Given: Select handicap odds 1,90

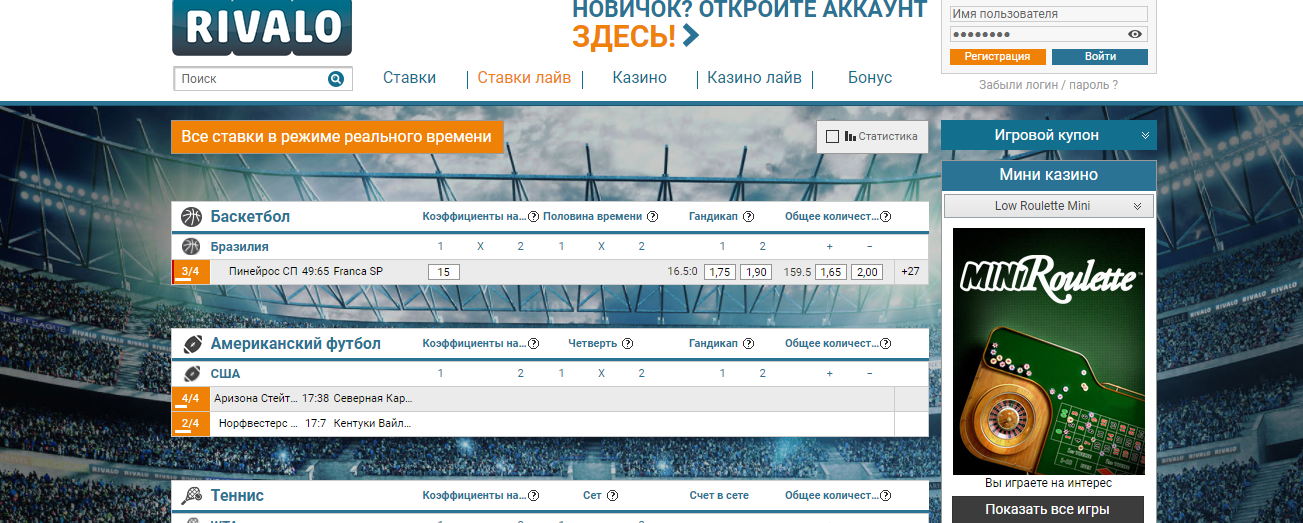Looking at the screenshot, I should point(756,272).
